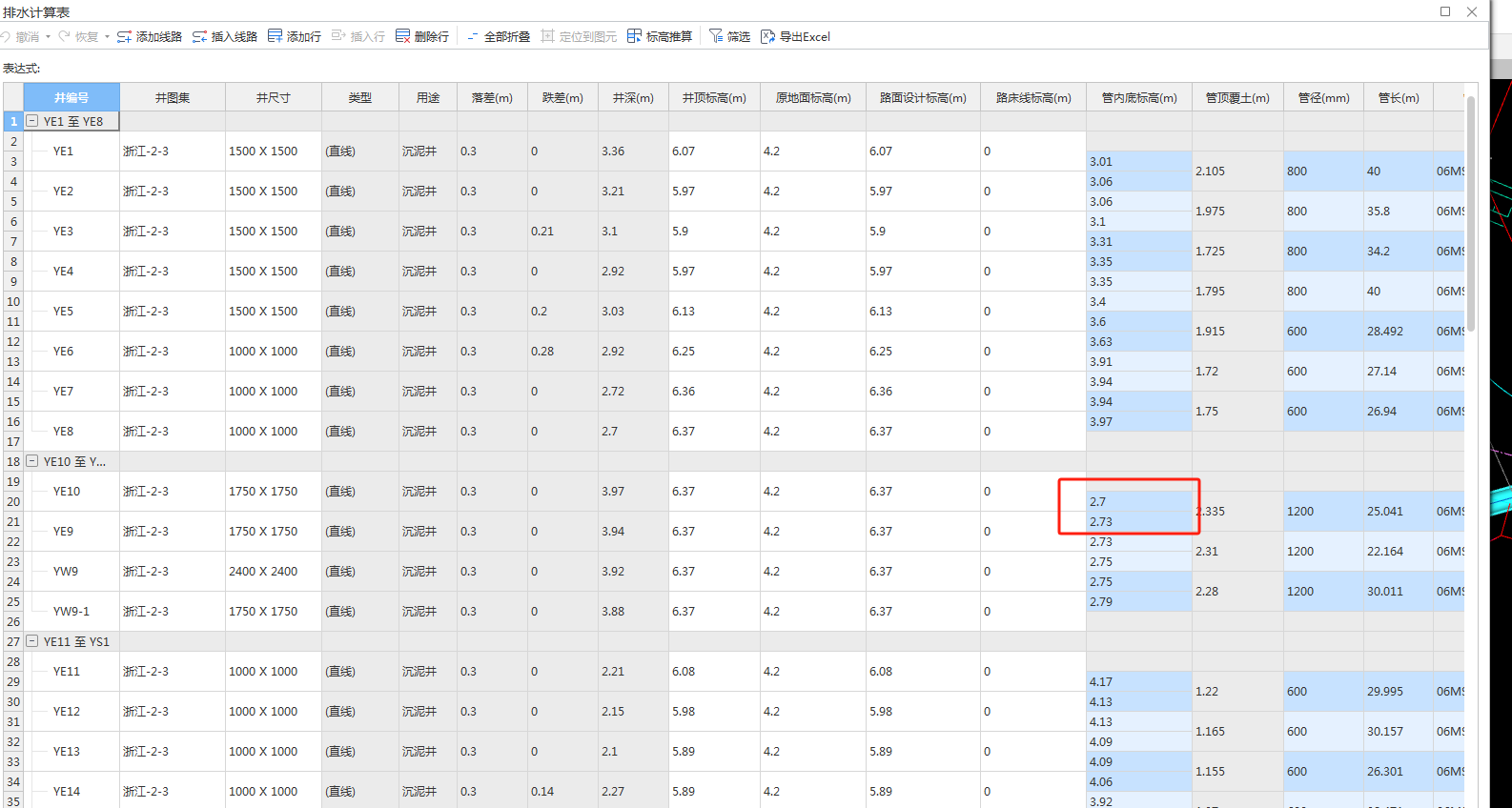Viewport: 1512px width, 808px height.
Task: Click the 添加行 add row button
Action: [x=295, y=36]
